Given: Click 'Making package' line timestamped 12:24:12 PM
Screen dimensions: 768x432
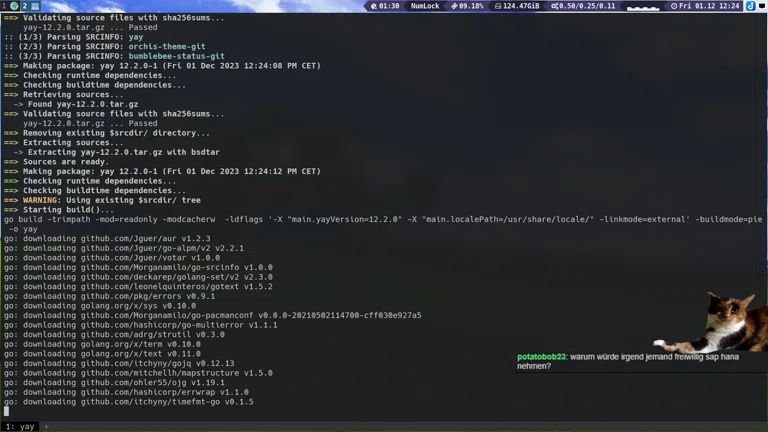Looking at the screenshot, I should pyautogui.click(x=162, y=171).
